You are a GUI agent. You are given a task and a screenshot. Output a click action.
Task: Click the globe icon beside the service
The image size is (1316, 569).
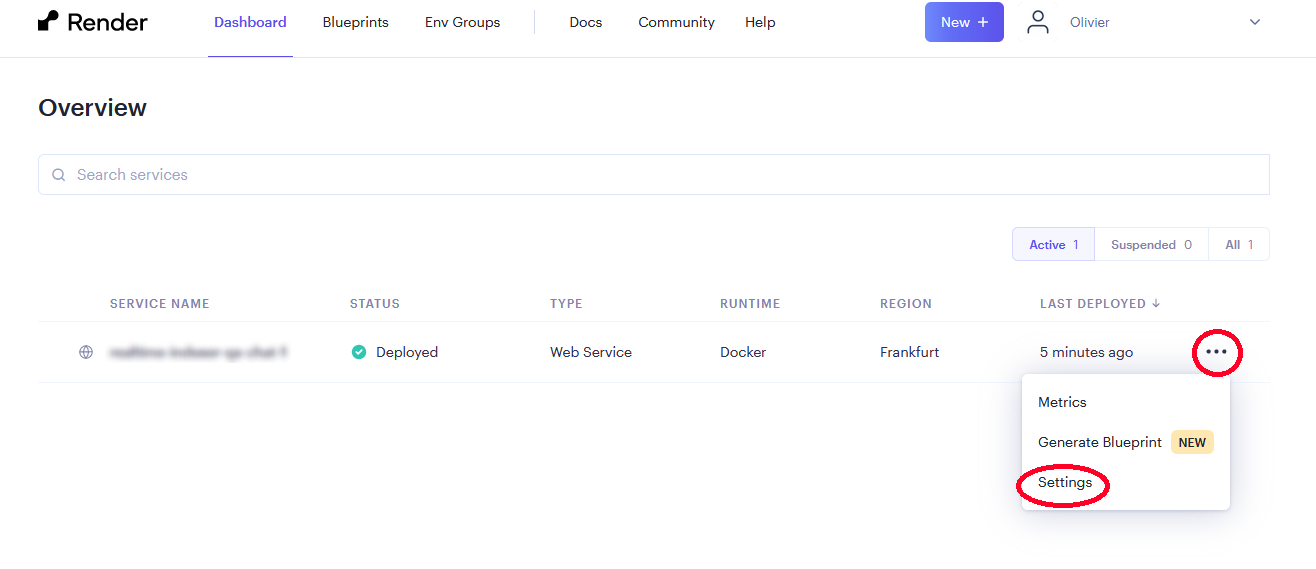point(86,352)
